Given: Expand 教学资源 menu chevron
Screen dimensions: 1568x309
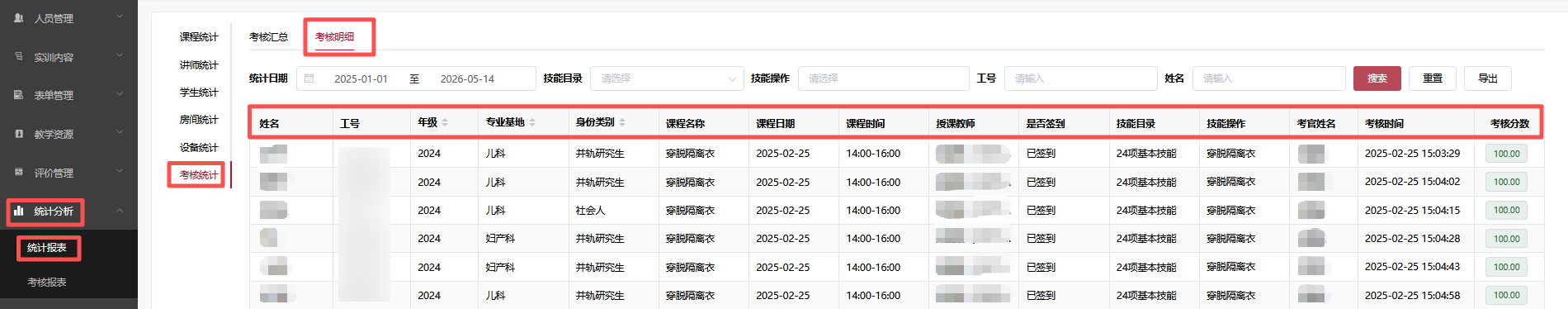Looking at the screenshot, I should 120,132.
